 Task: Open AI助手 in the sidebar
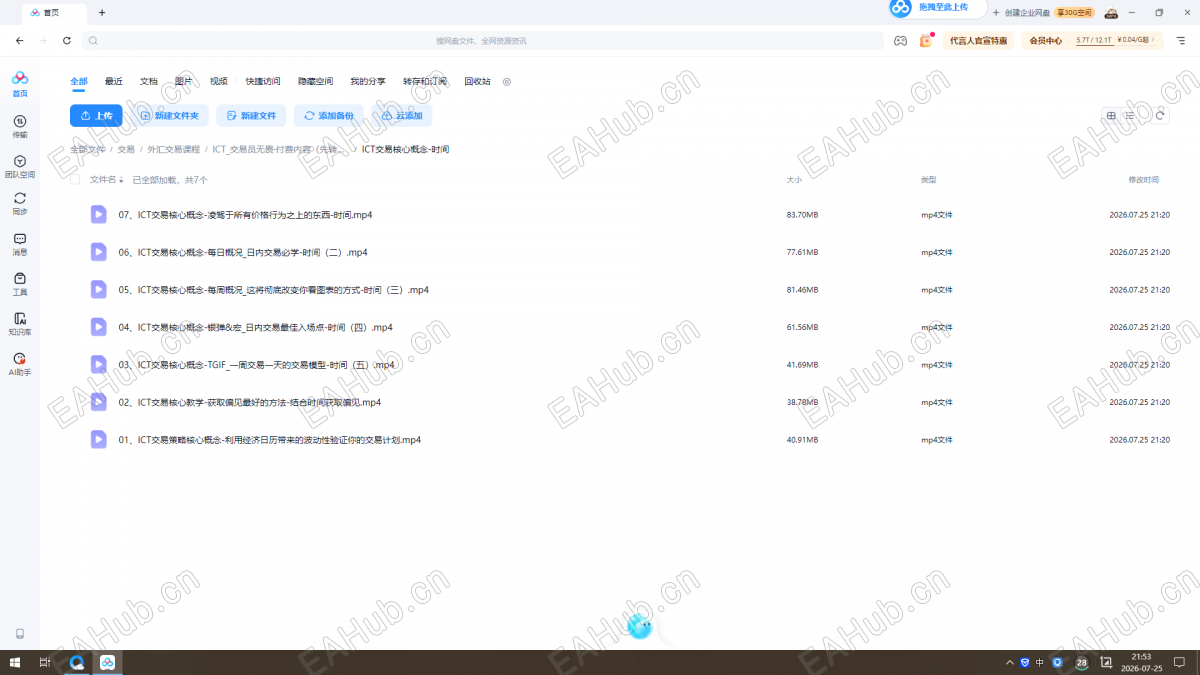pos(20,364)
